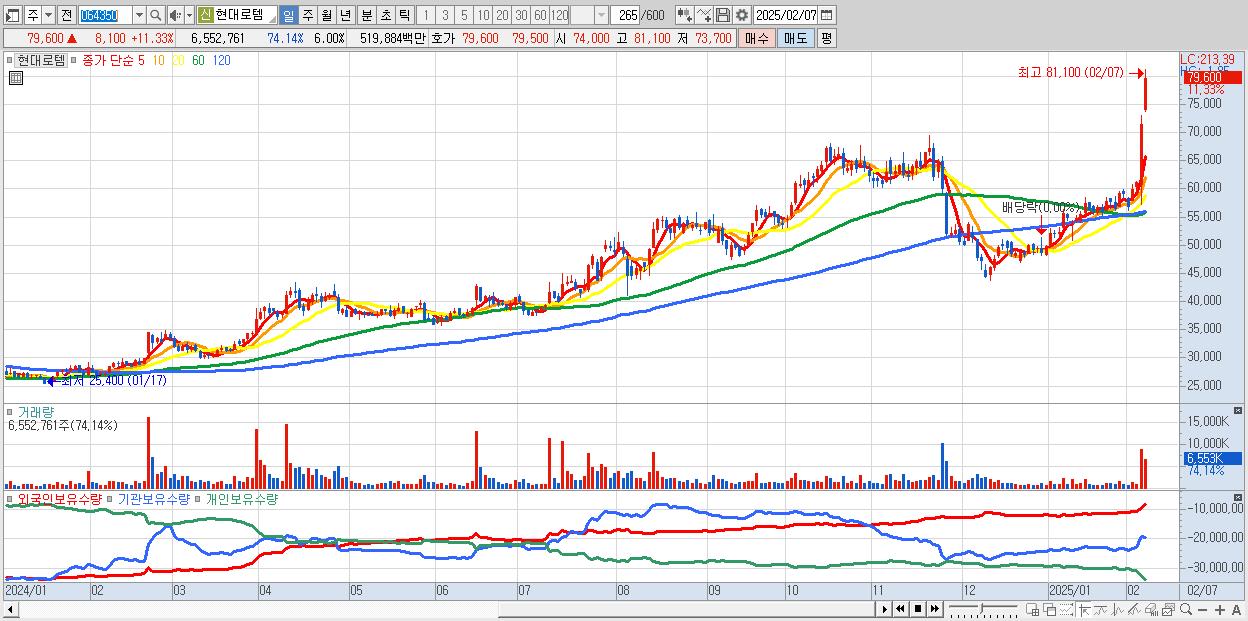This screenshot has width=1248, height=621.
Task: Click the crosshair pointer tool icon
Action: pyautogui.click(x=1084, y=609)
